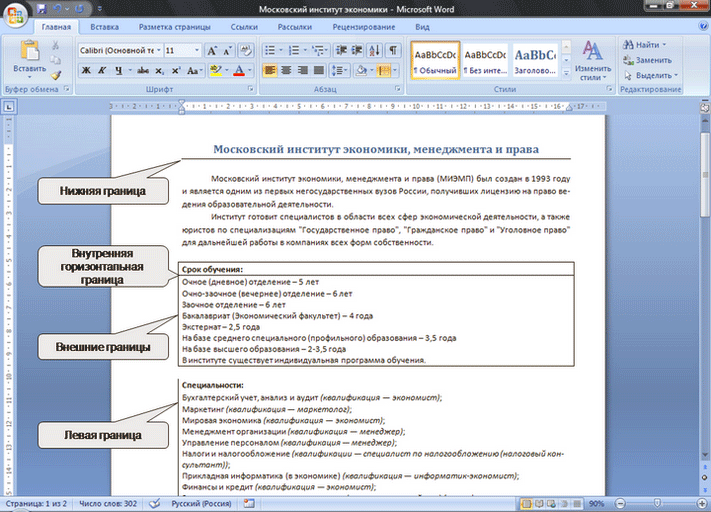The width and height of the screenshot is (711, 512).
Task: Open highlight color dropdown arrow
Action: (227, 70)
